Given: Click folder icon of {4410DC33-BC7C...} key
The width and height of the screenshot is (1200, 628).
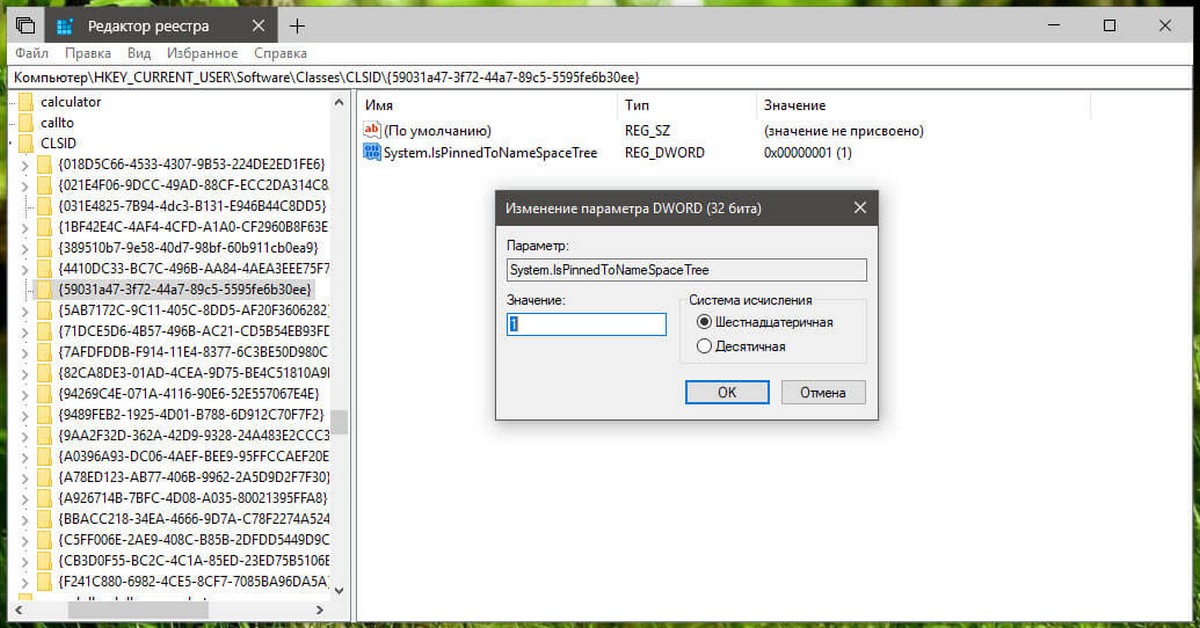Looking at the screenshot, I should (44, 268).
